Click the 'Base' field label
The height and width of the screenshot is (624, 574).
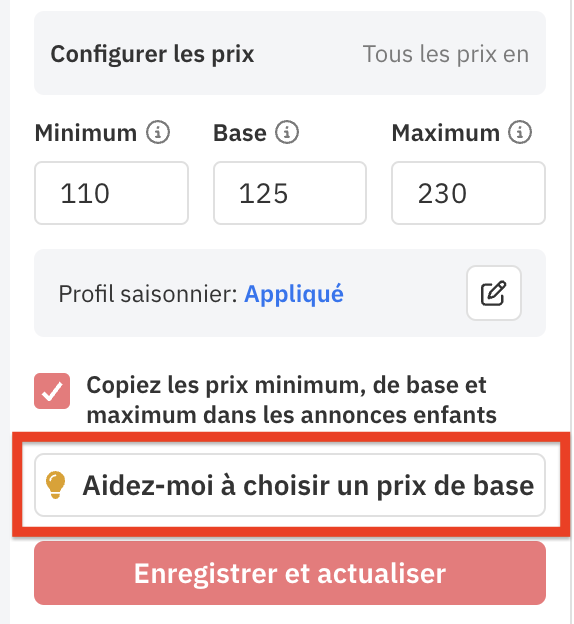point(240,133)
